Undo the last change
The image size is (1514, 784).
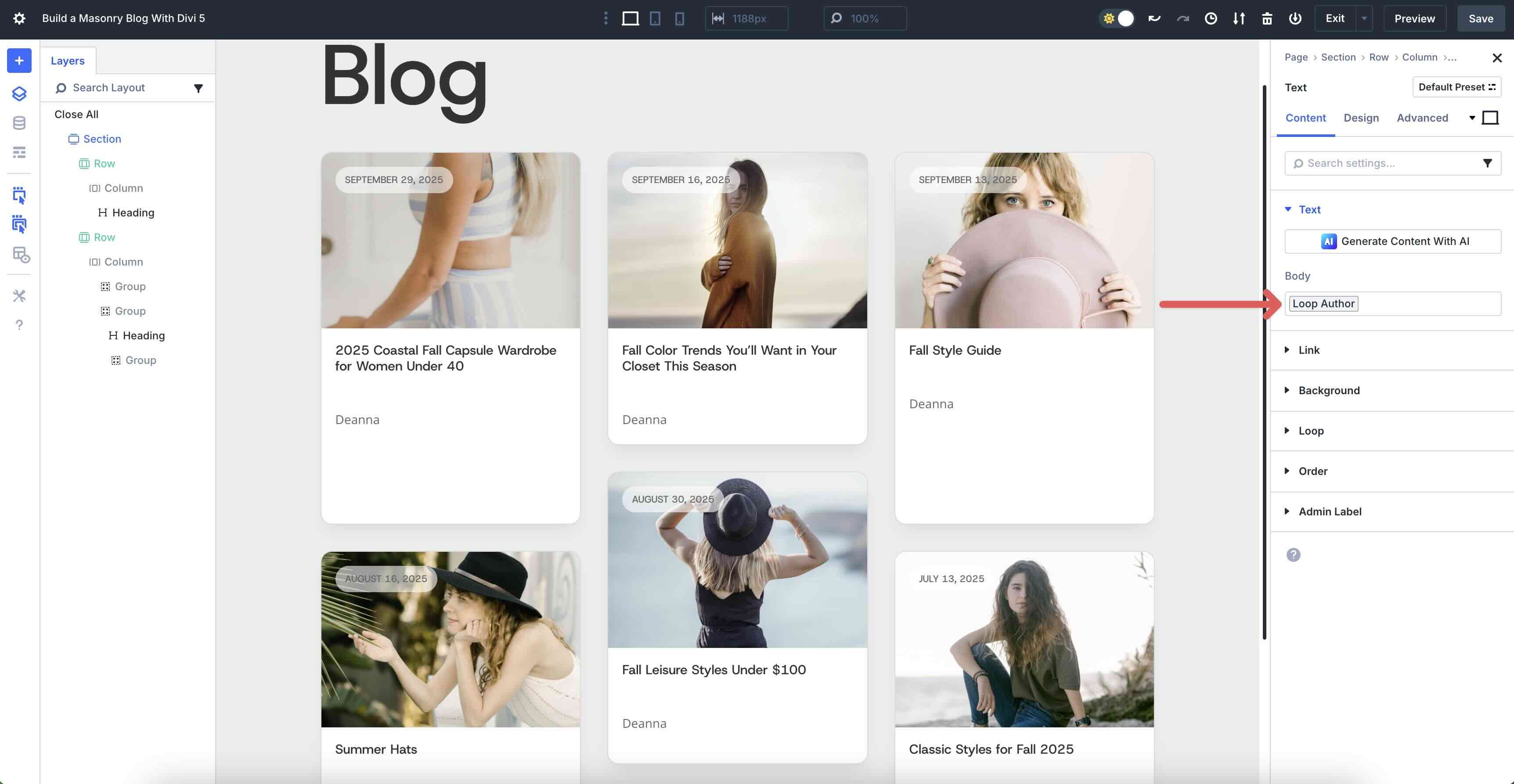point(1154,18)
